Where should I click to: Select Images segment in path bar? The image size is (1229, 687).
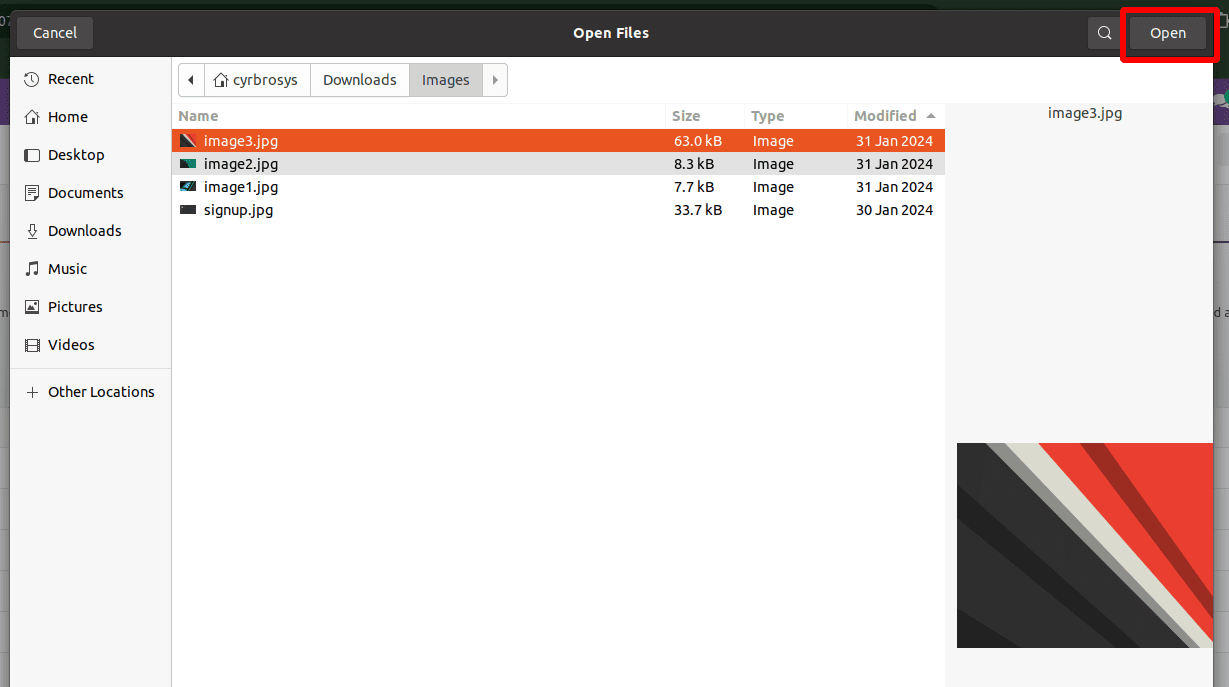click(x=446, y=80)
